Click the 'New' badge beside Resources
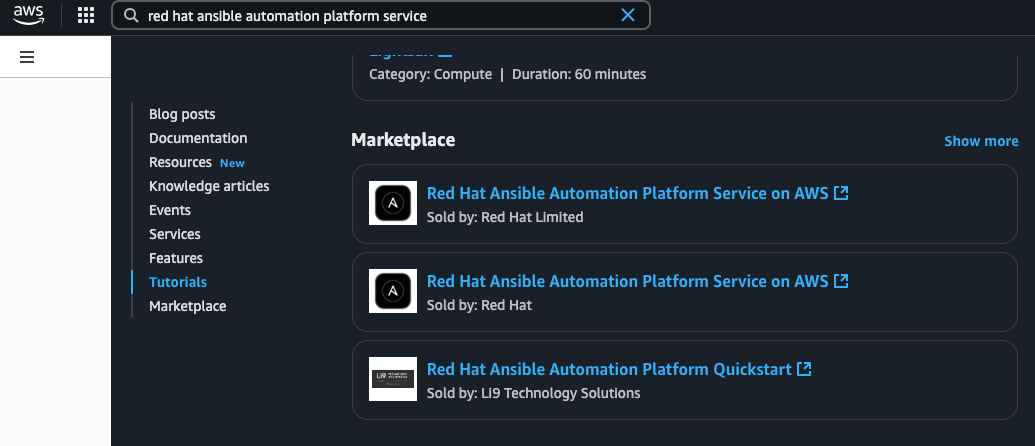Screen dimensions: 1035x446 coord(232,163)
